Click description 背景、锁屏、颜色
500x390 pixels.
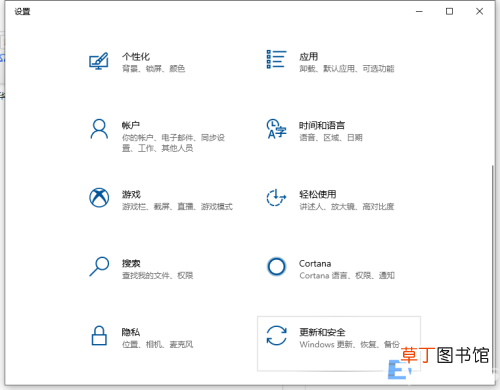click(153, 69)
